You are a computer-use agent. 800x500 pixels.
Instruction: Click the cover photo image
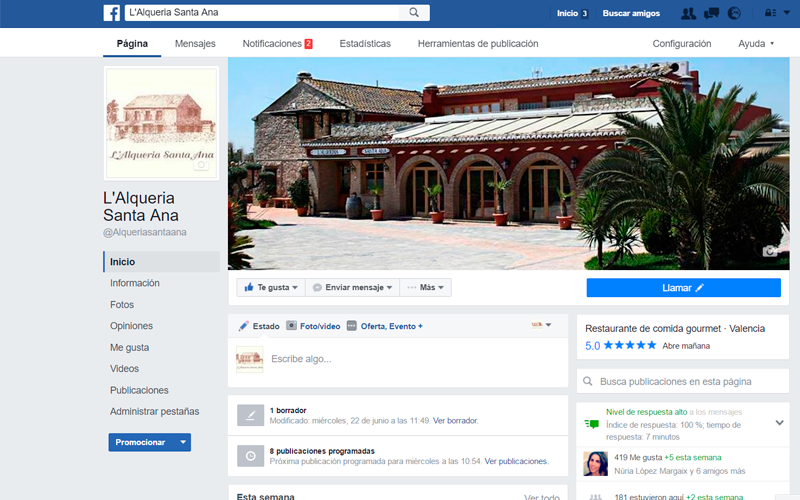point(508,163)
